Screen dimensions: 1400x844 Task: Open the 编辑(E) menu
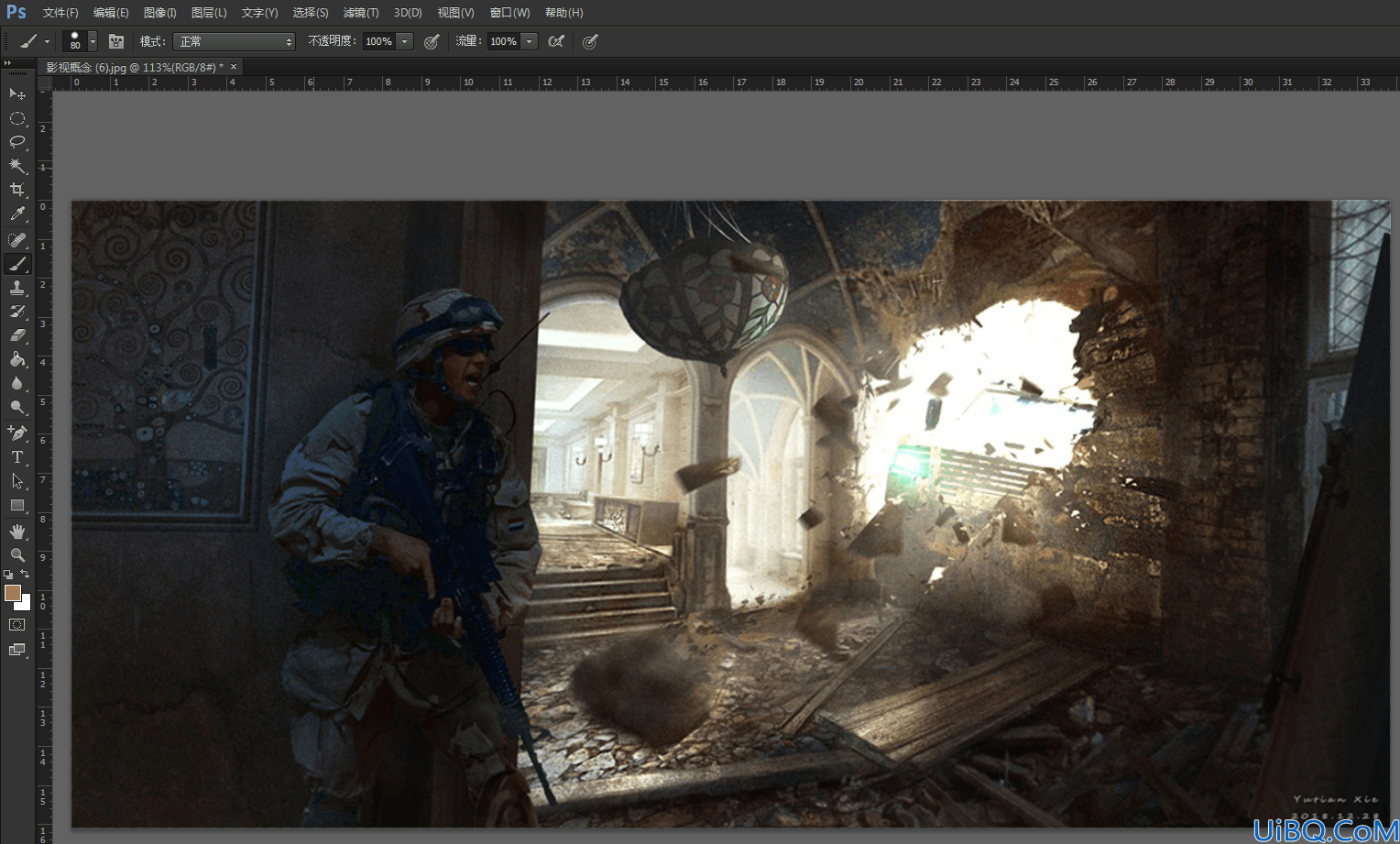click(111, 13)
